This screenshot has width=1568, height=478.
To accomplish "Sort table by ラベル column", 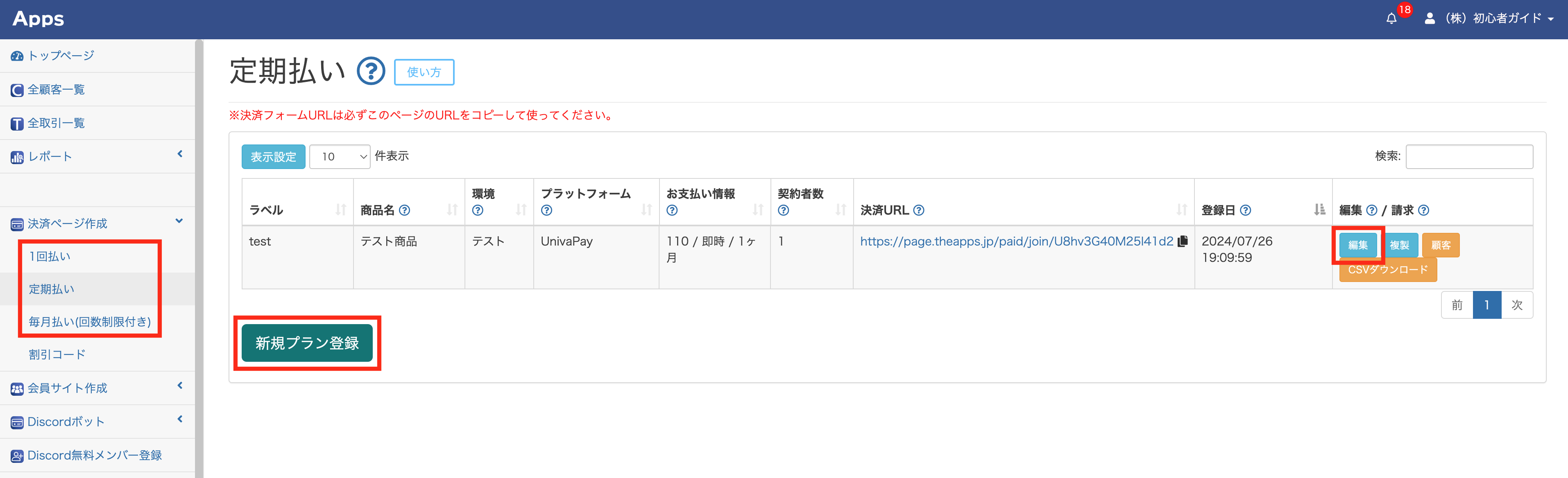I will point(340,210).
